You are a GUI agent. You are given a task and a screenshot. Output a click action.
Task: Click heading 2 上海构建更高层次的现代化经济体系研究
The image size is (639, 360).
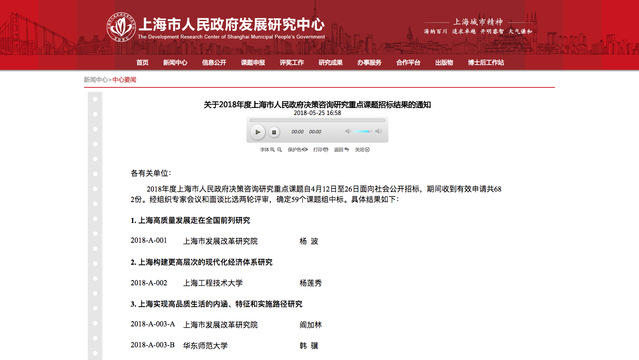pos(201,262)
